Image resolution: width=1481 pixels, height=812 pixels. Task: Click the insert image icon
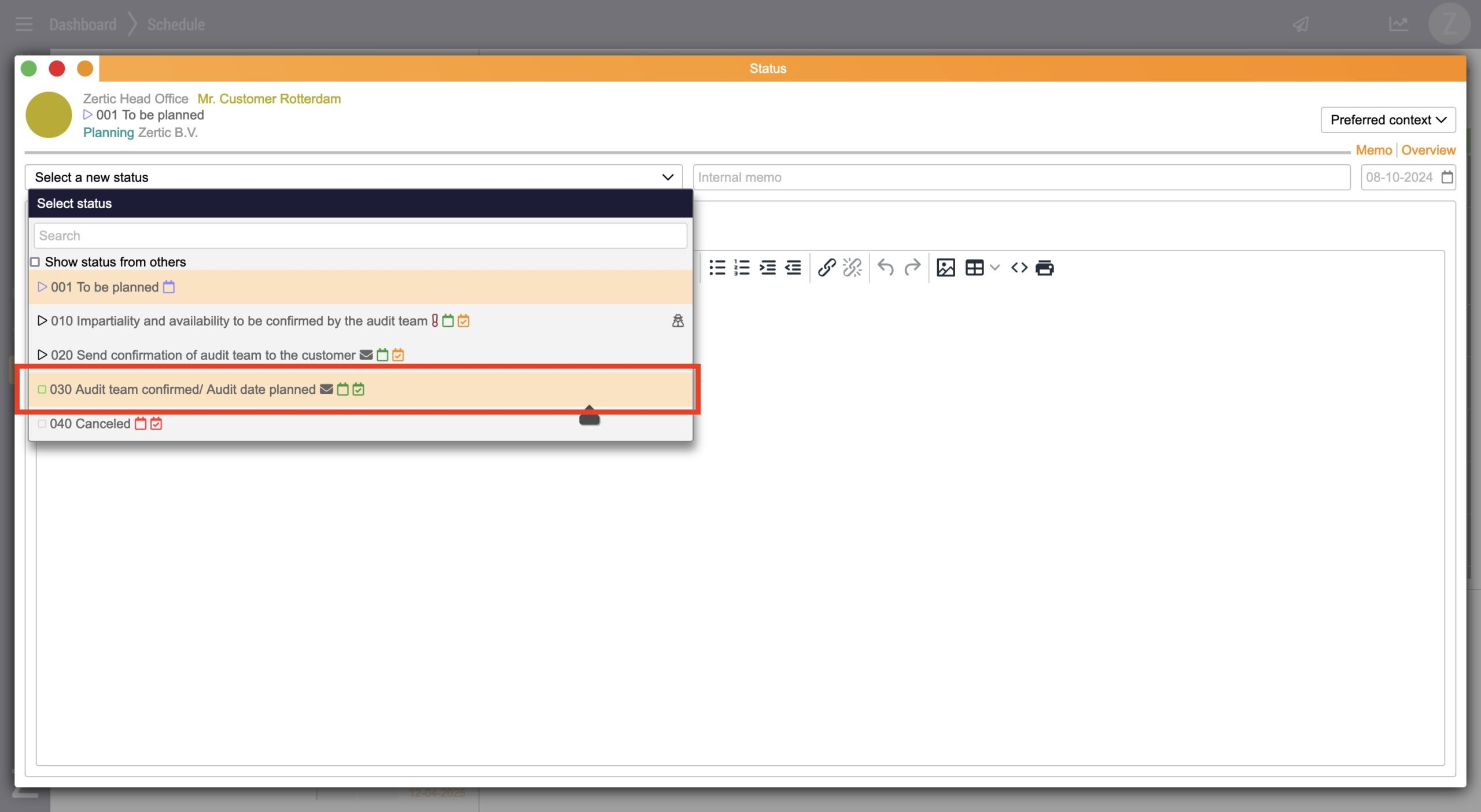click(945, 268)
